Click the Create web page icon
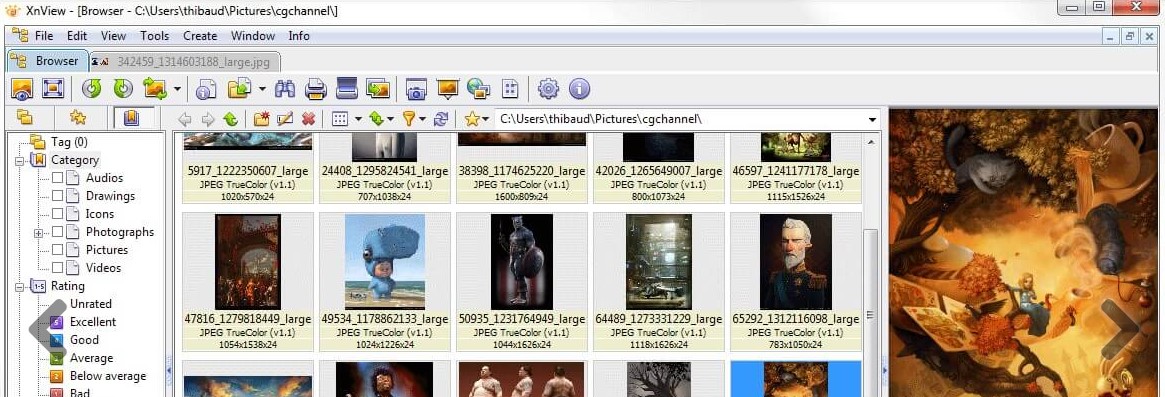The width and height of the screenshot is (1165, 397). (x=478, y=89)
